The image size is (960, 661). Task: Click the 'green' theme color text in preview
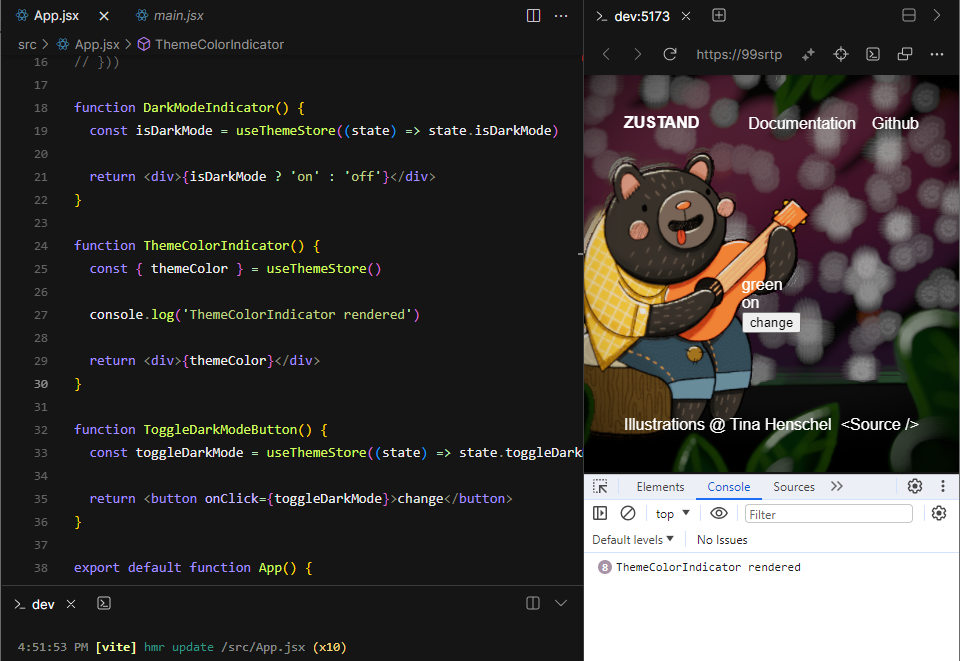[x=762, y=285]
